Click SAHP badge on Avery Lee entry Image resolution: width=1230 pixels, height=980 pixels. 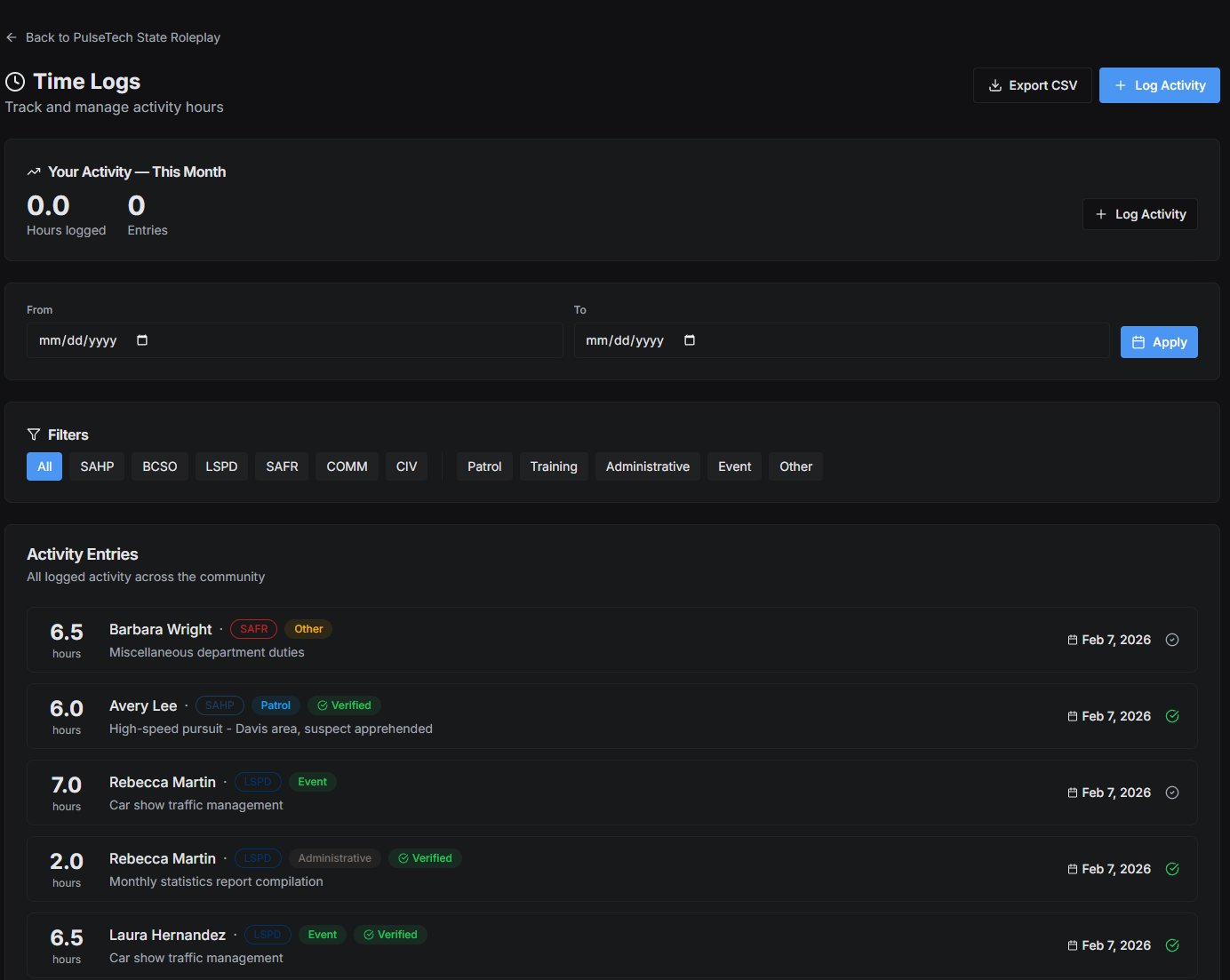point(220,705)
